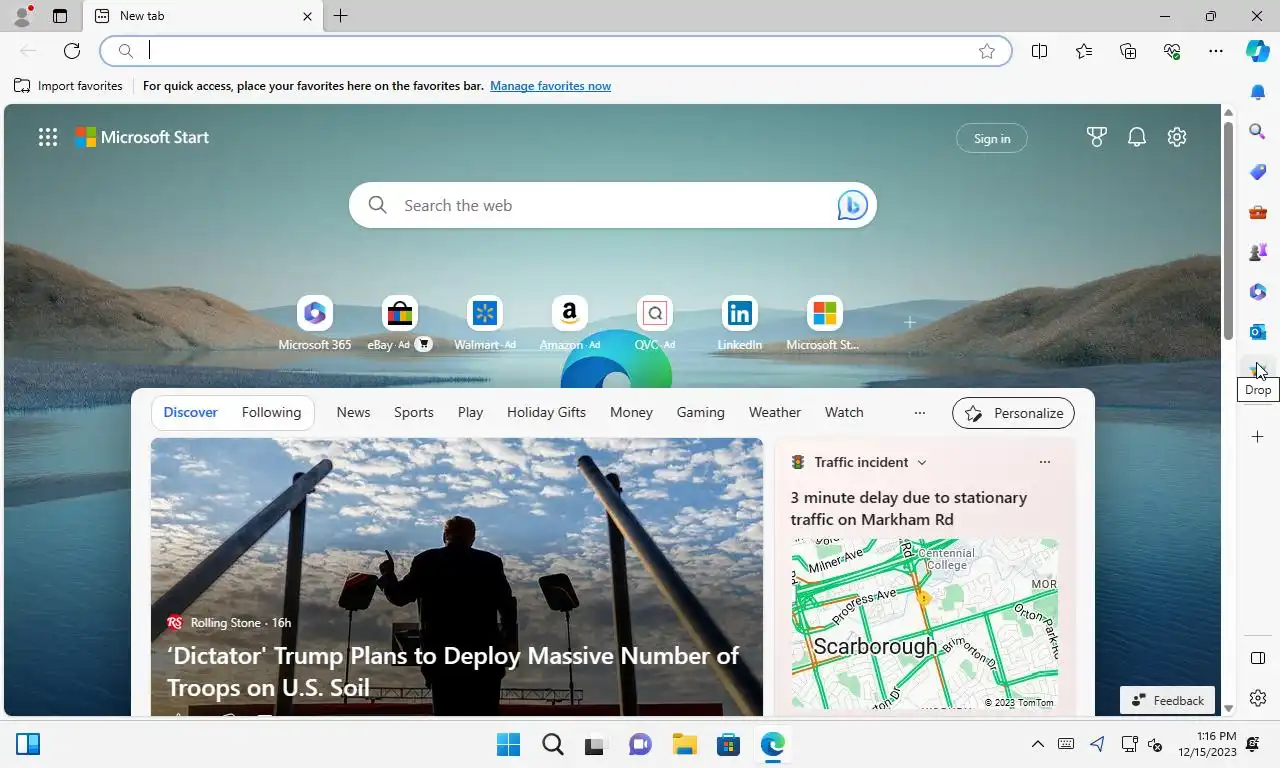The width and height of the screenshot is (1280, 768).
Task: Open the Holiday Gifts tab
Action: coord(546,412)
